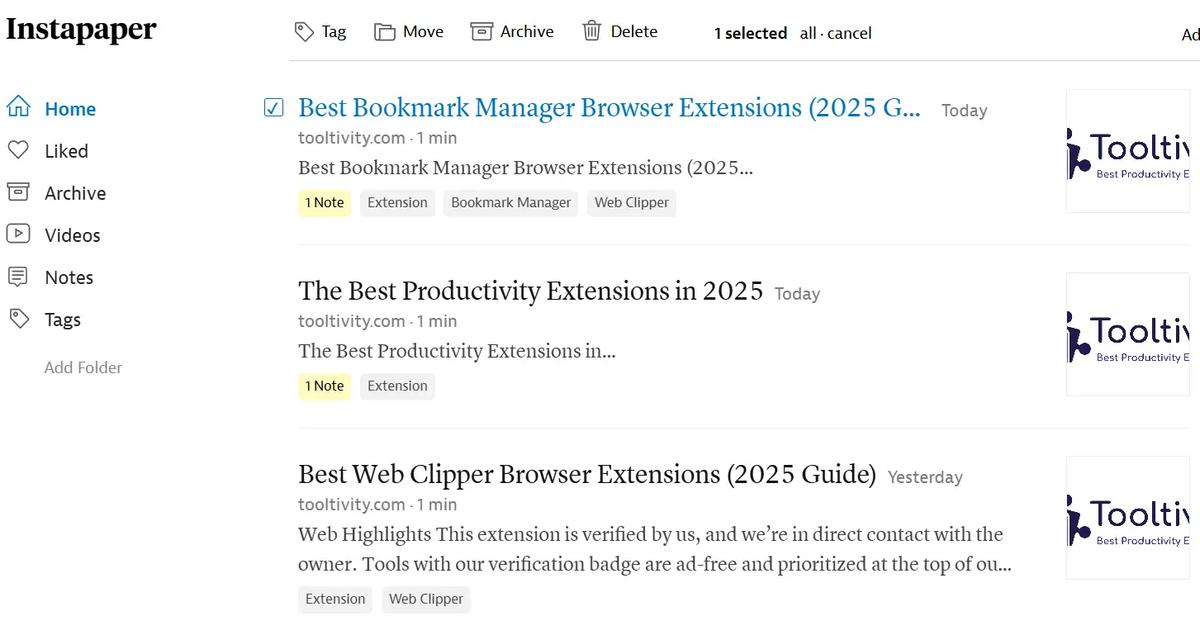Click Extension tag on Web Clipper article
The image size is (1200, 630).
click(x=335, y=599)
